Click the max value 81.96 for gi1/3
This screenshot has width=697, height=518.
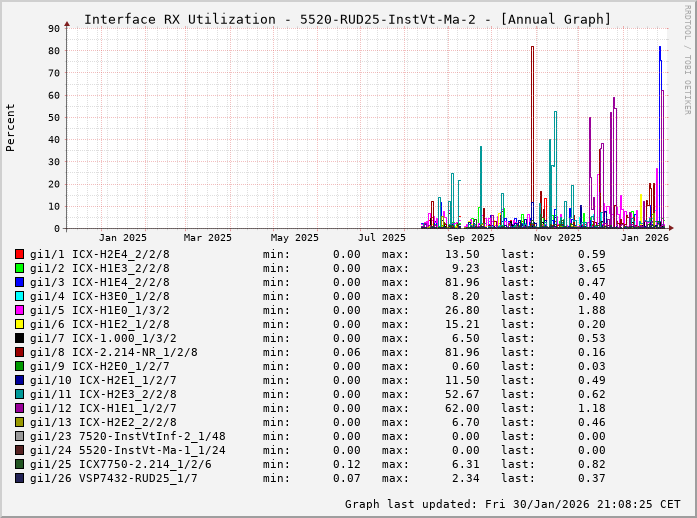[x=462, y=282]
